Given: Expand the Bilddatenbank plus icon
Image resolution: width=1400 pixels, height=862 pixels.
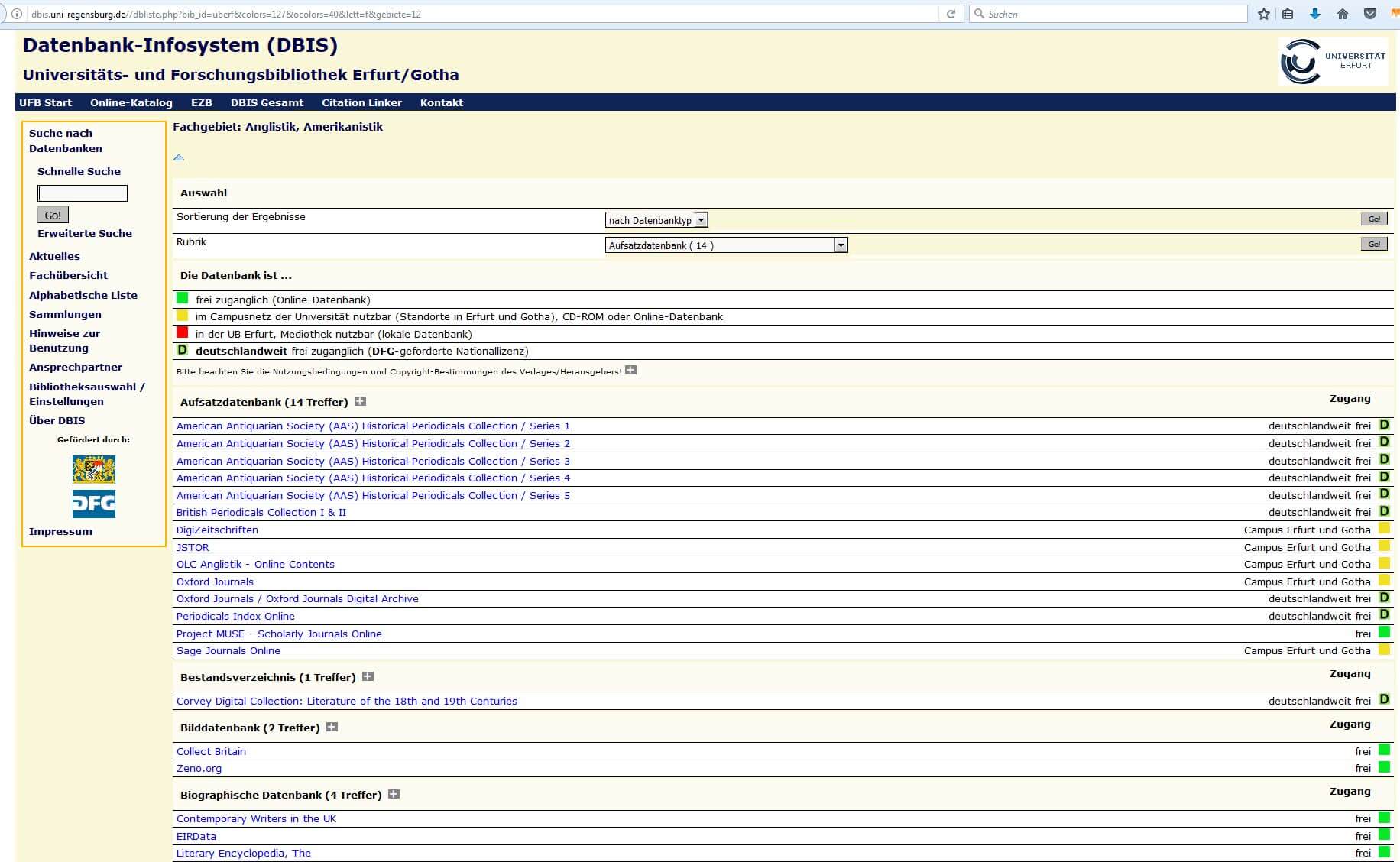Looking at the screenshot, I should pyautogui.click(x=332, y=727).
